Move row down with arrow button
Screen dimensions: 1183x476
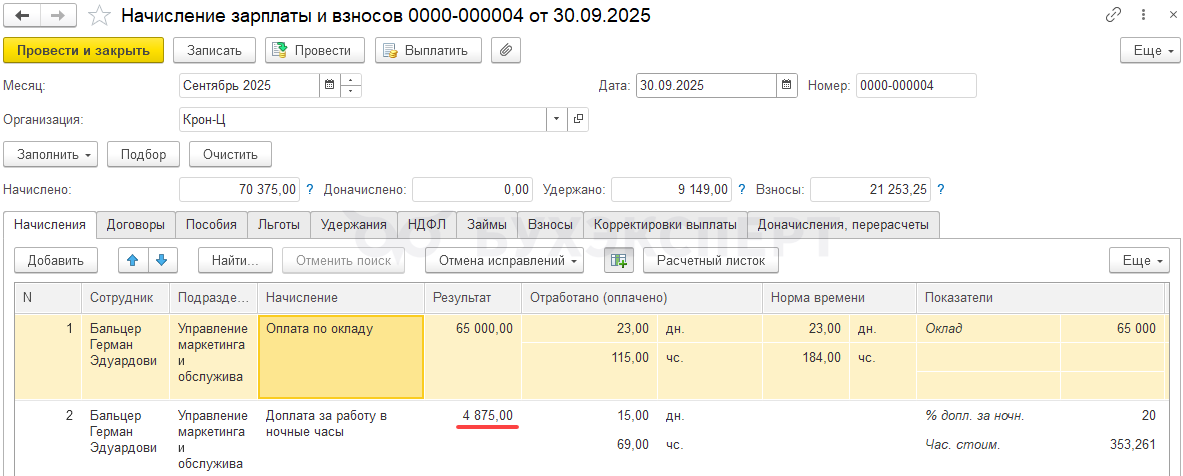click(x=161, y=261)
